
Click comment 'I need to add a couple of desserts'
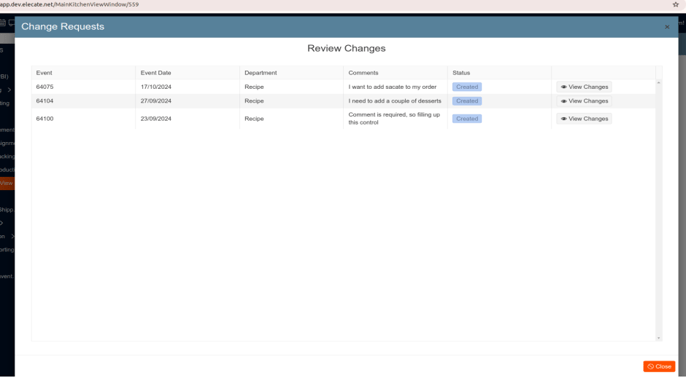pos(395,101)
